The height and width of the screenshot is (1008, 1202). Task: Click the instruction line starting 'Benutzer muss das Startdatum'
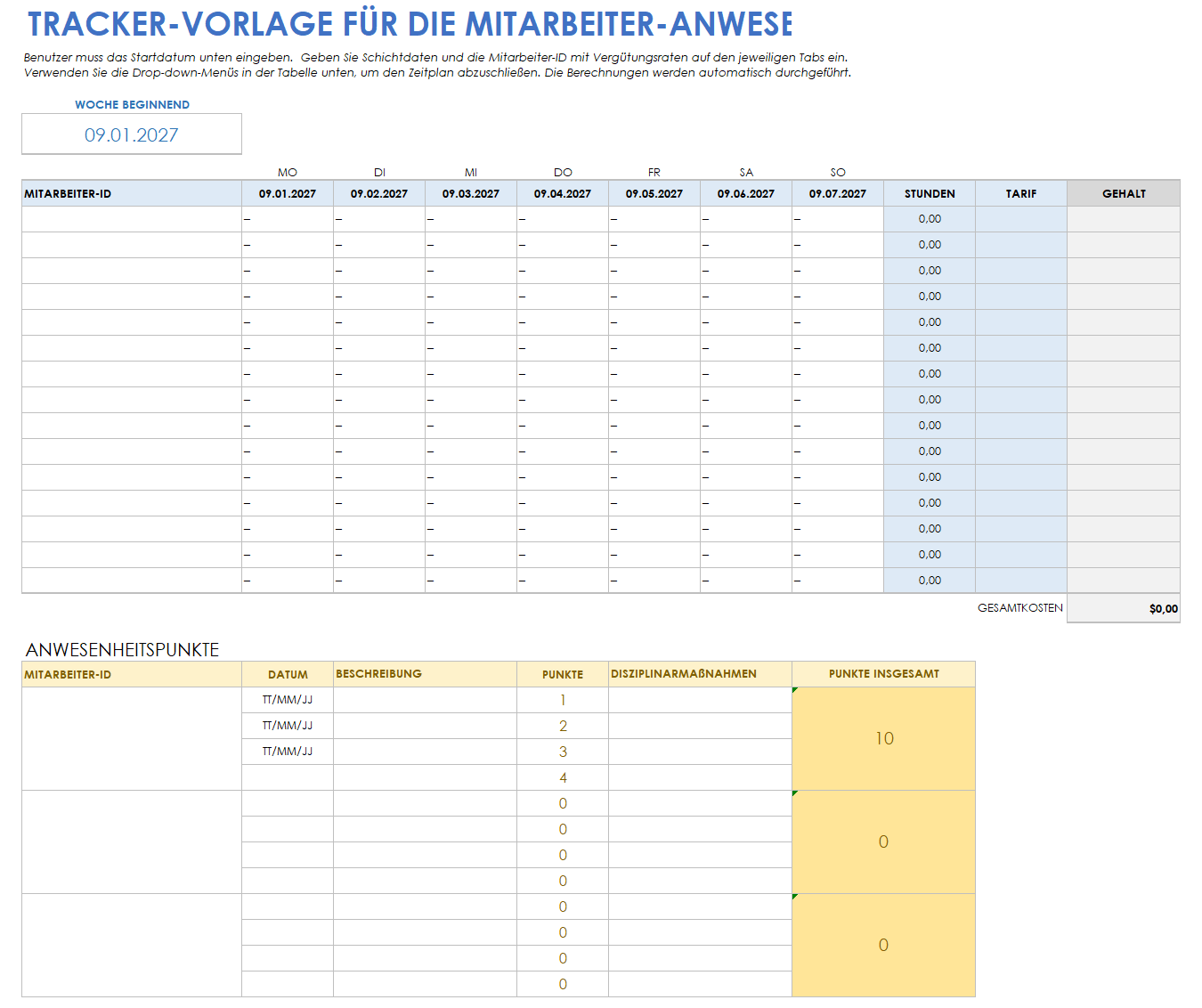pos(435,57)
